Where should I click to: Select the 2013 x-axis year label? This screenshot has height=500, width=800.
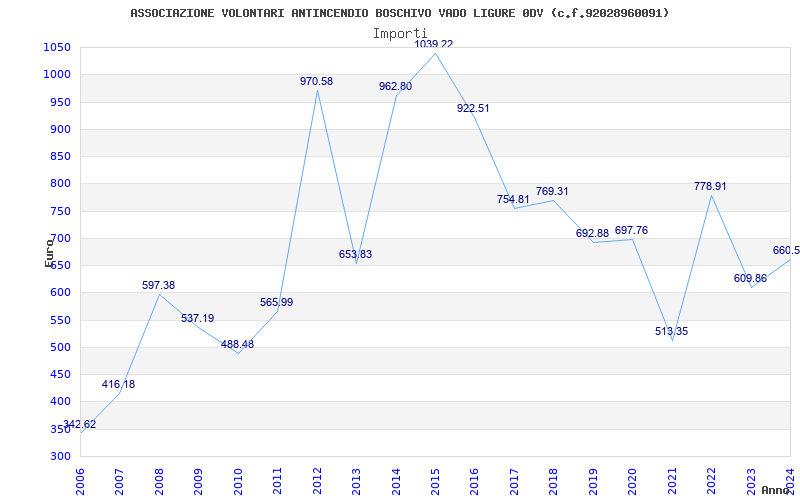coord(356,481)
